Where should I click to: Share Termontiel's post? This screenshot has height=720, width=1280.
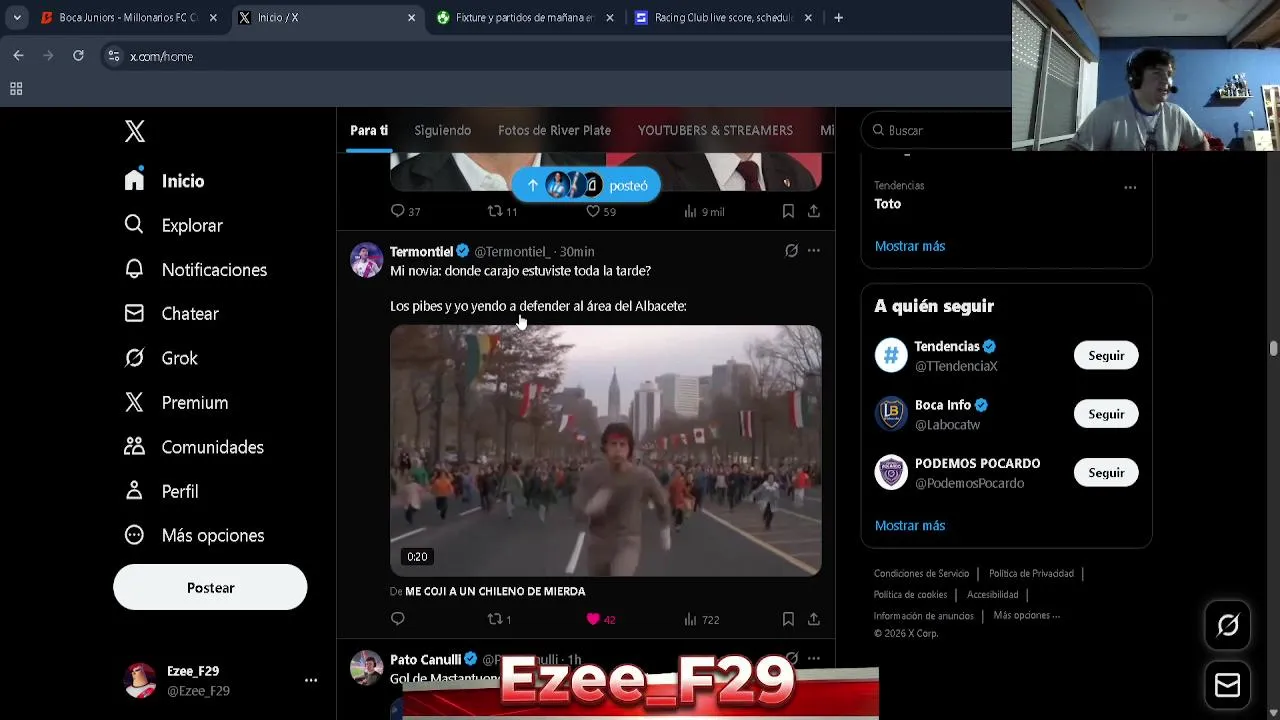814,619
